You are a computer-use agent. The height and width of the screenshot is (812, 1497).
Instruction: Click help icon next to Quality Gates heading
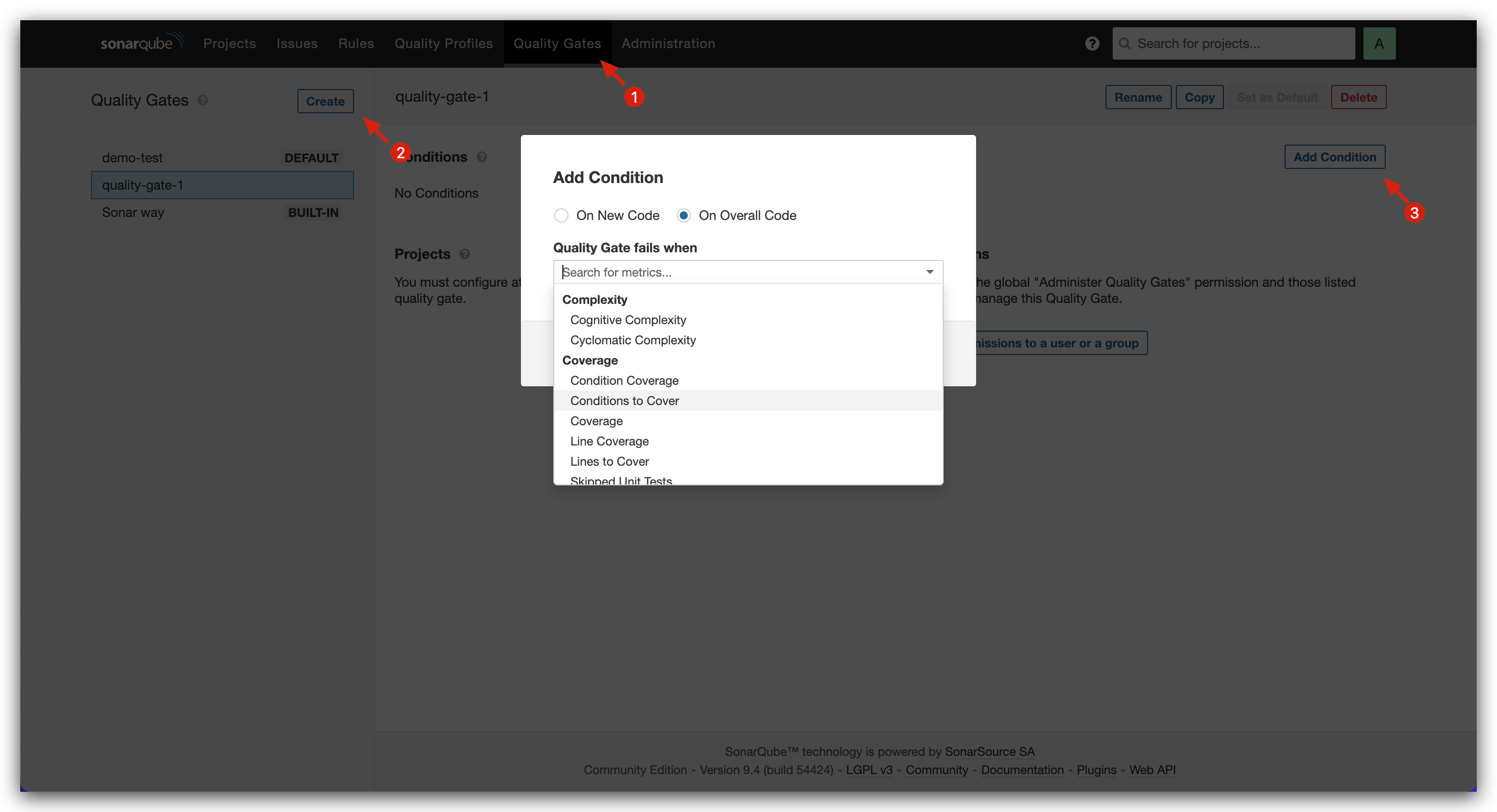tap(202, 100)
